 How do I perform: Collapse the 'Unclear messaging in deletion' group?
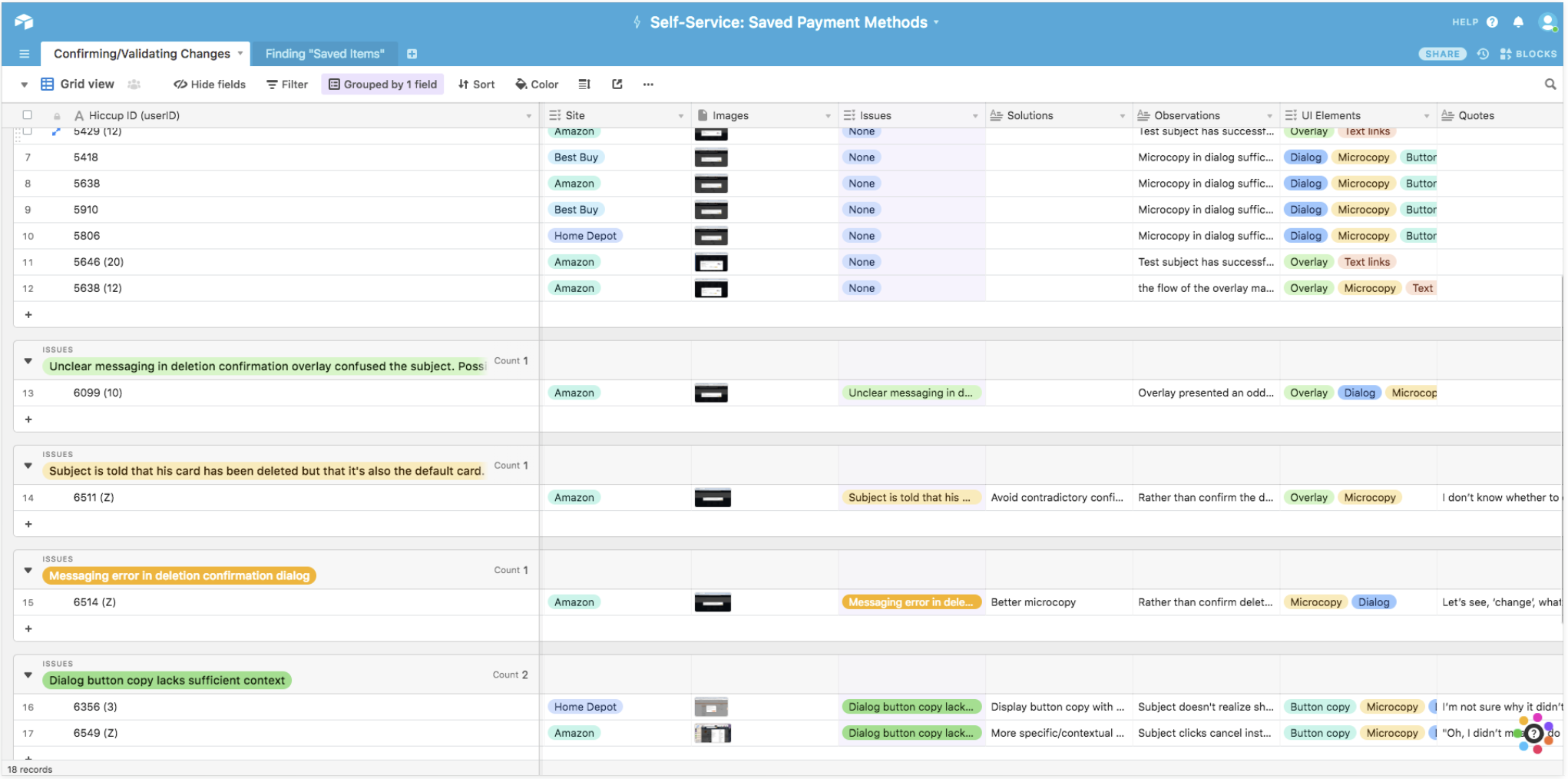(x=28, y=361)
